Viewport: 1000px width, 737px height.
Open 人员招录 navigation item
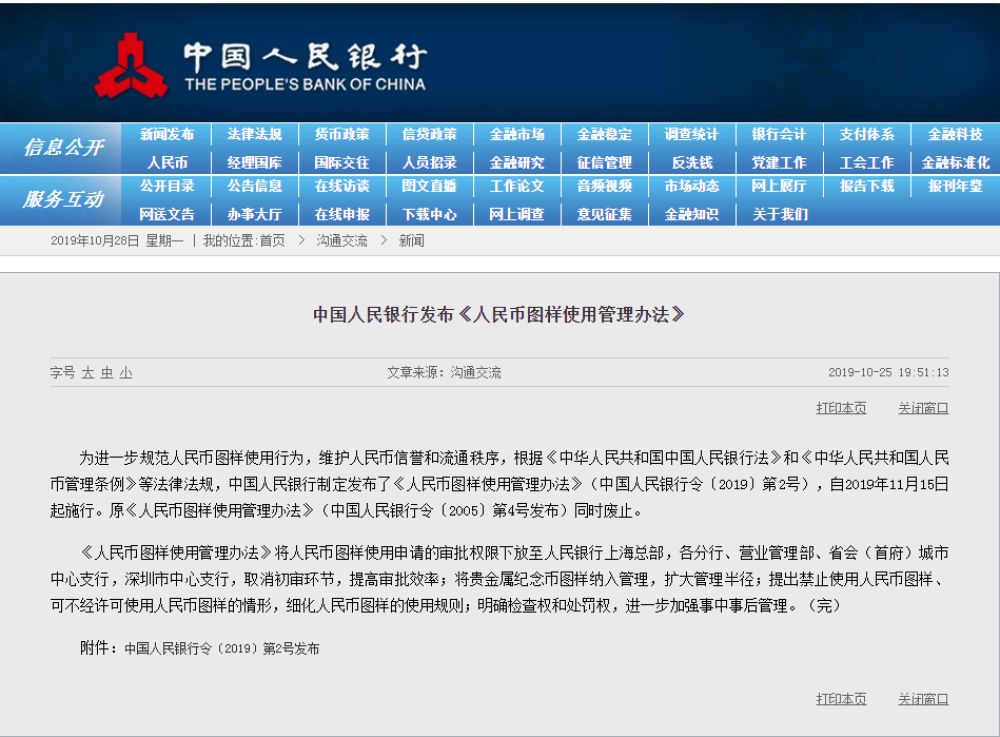tap(429, 163)
